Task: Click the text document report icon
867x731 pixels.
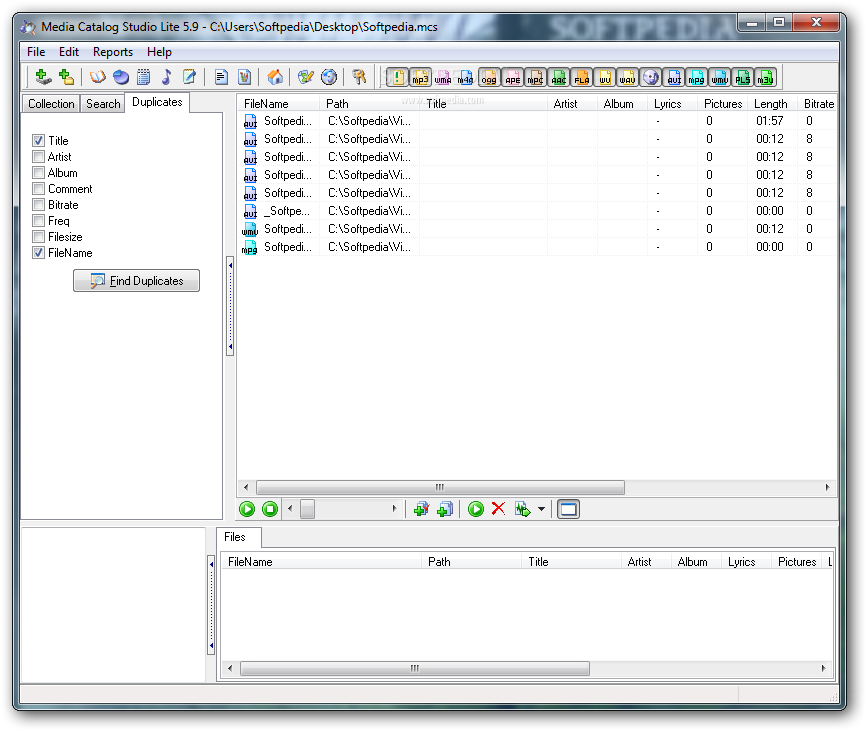Action: [x=221, y=77]
